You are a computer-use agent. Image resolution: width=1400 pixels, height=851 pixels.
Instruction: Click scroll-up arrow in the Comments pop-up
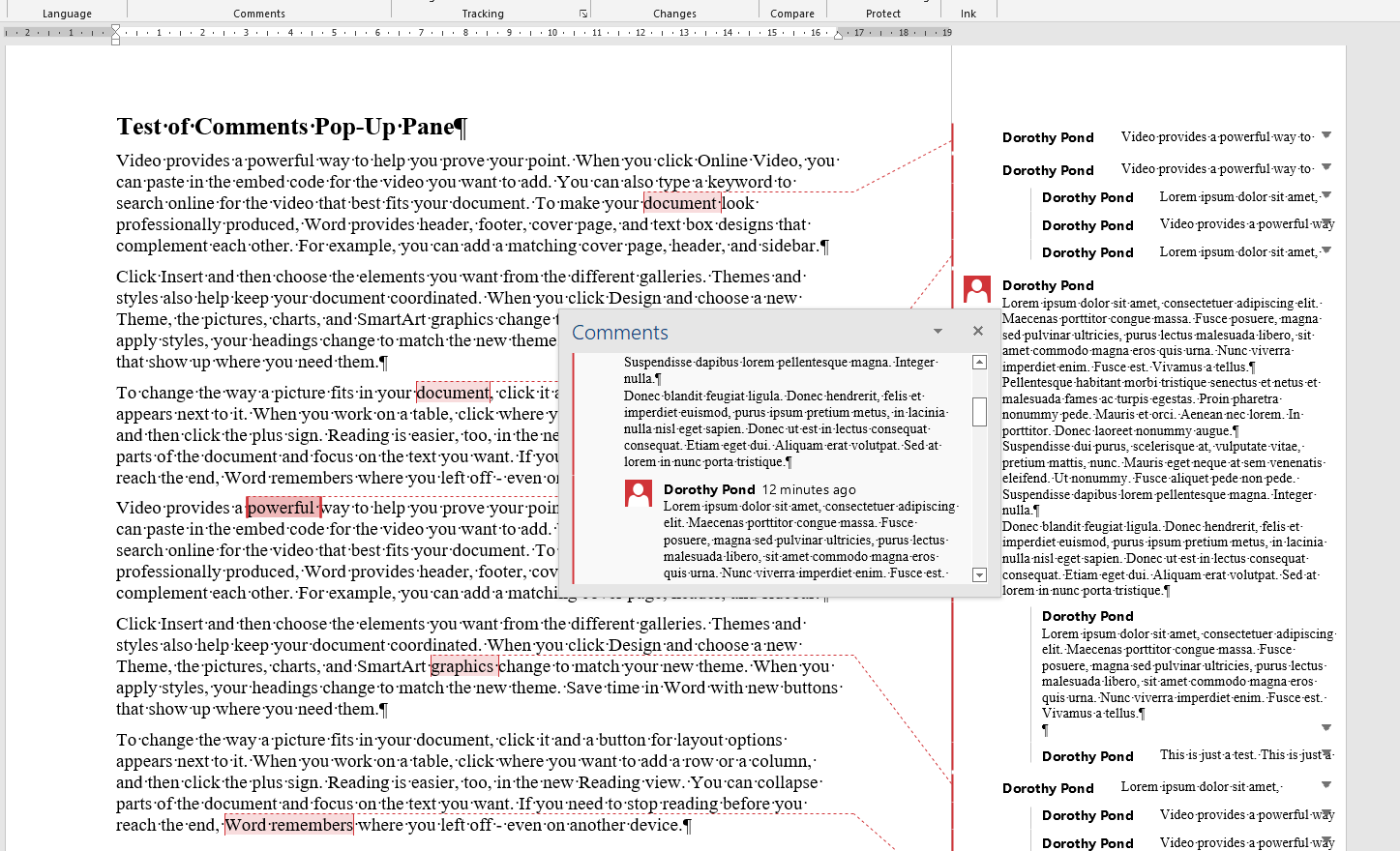(x=979, y=363)
